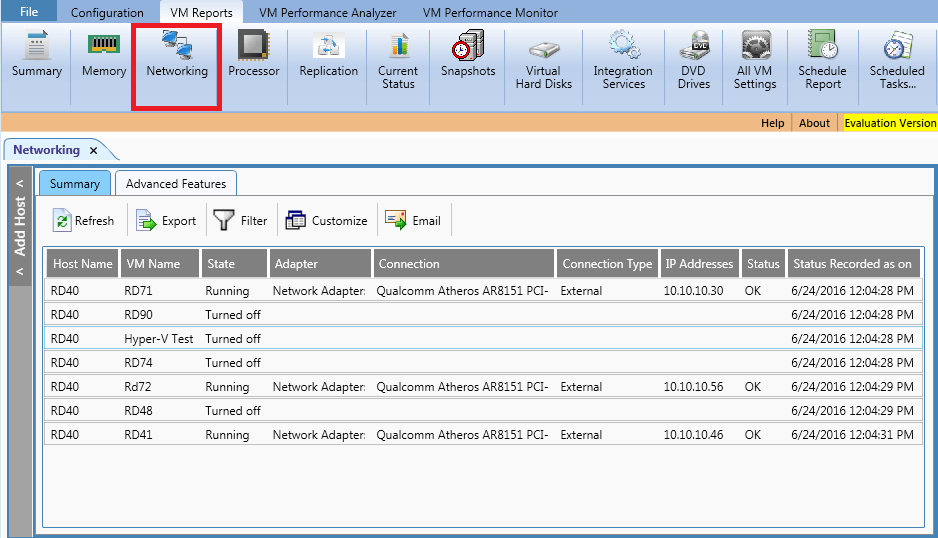The height and width of the screenshot is (538, 938).
Task: Switch to VM Performance Analyzer tab
Action: coord(327,13)
